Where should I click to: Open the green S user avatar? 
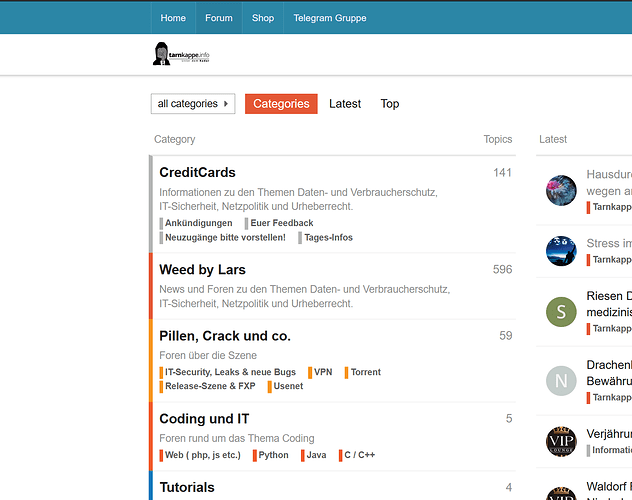coord(561,313)
